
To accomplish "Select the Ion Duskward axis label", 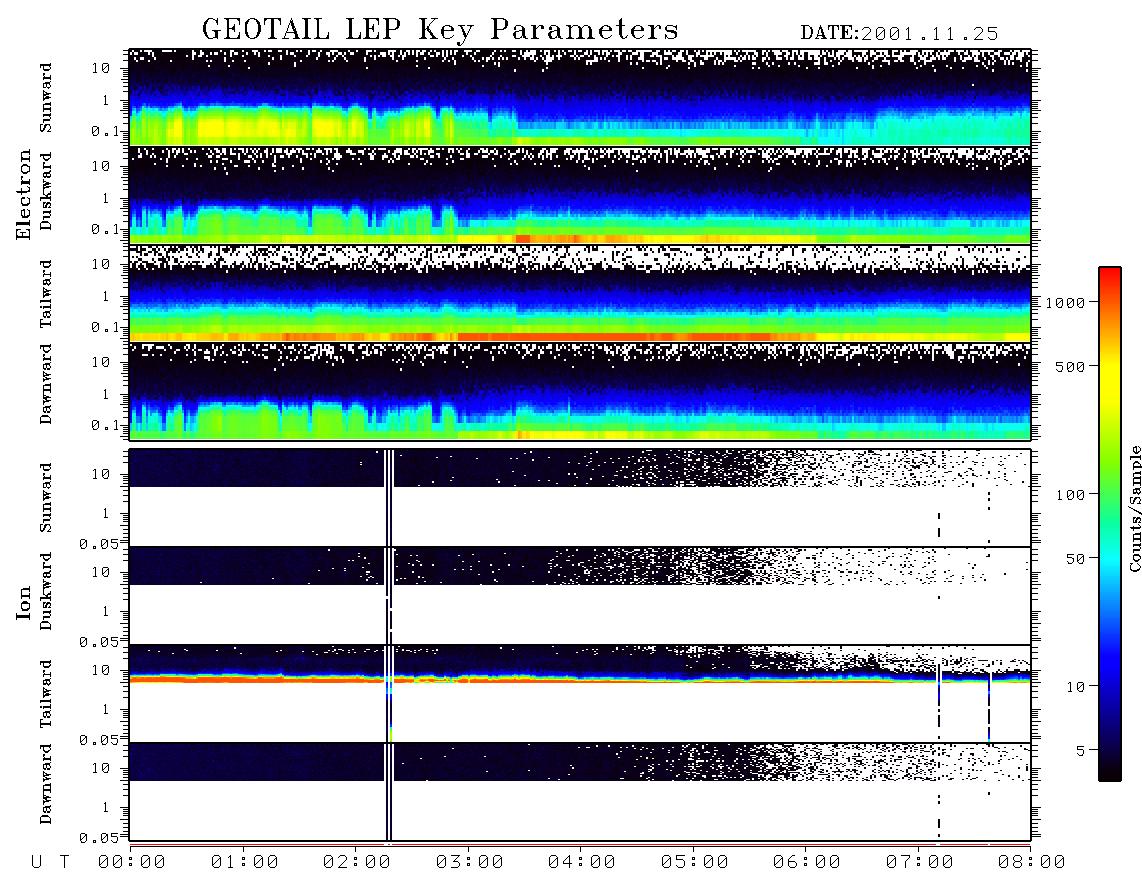I will (46, 591).
